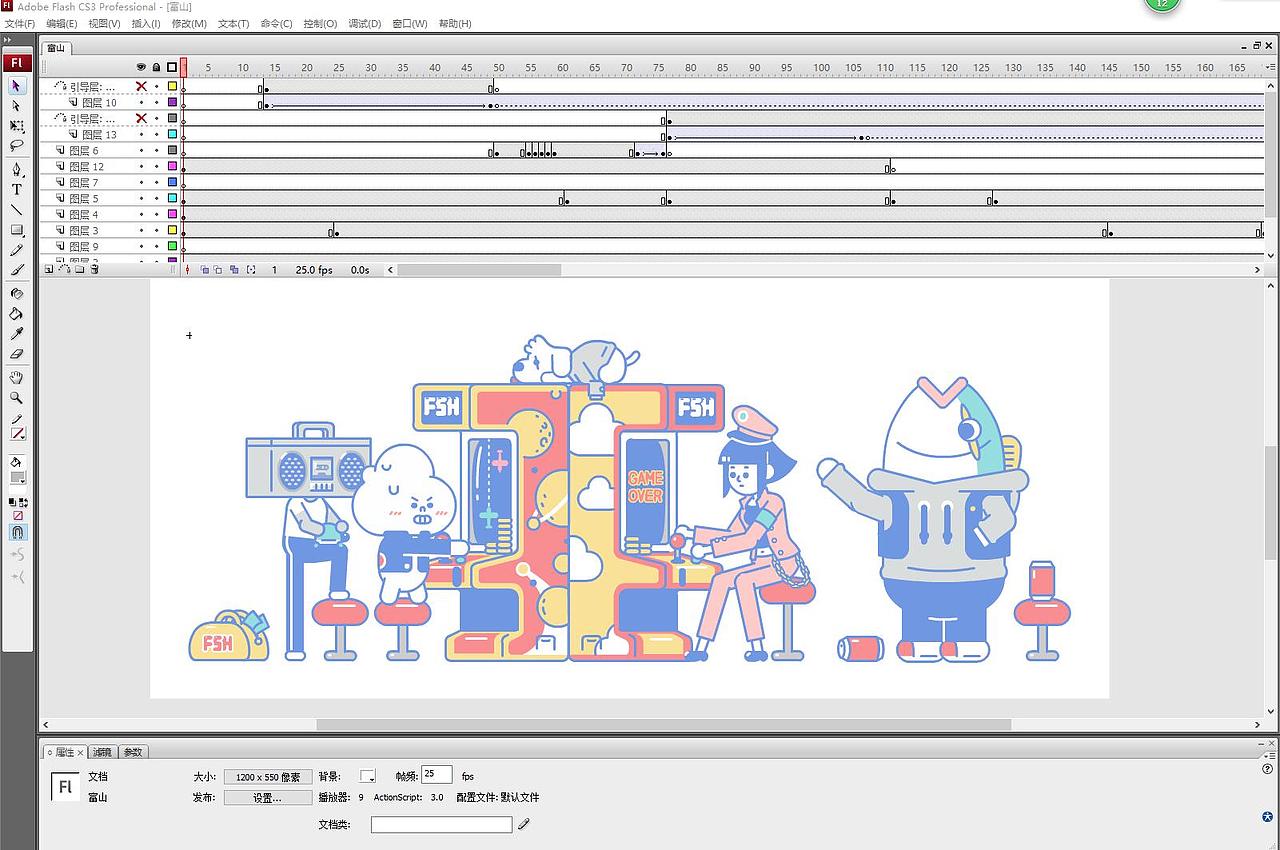Viewport: 1280px width, 850px height.
Task: Select the Zoom magnifier tool
Action: coord(16,397)
